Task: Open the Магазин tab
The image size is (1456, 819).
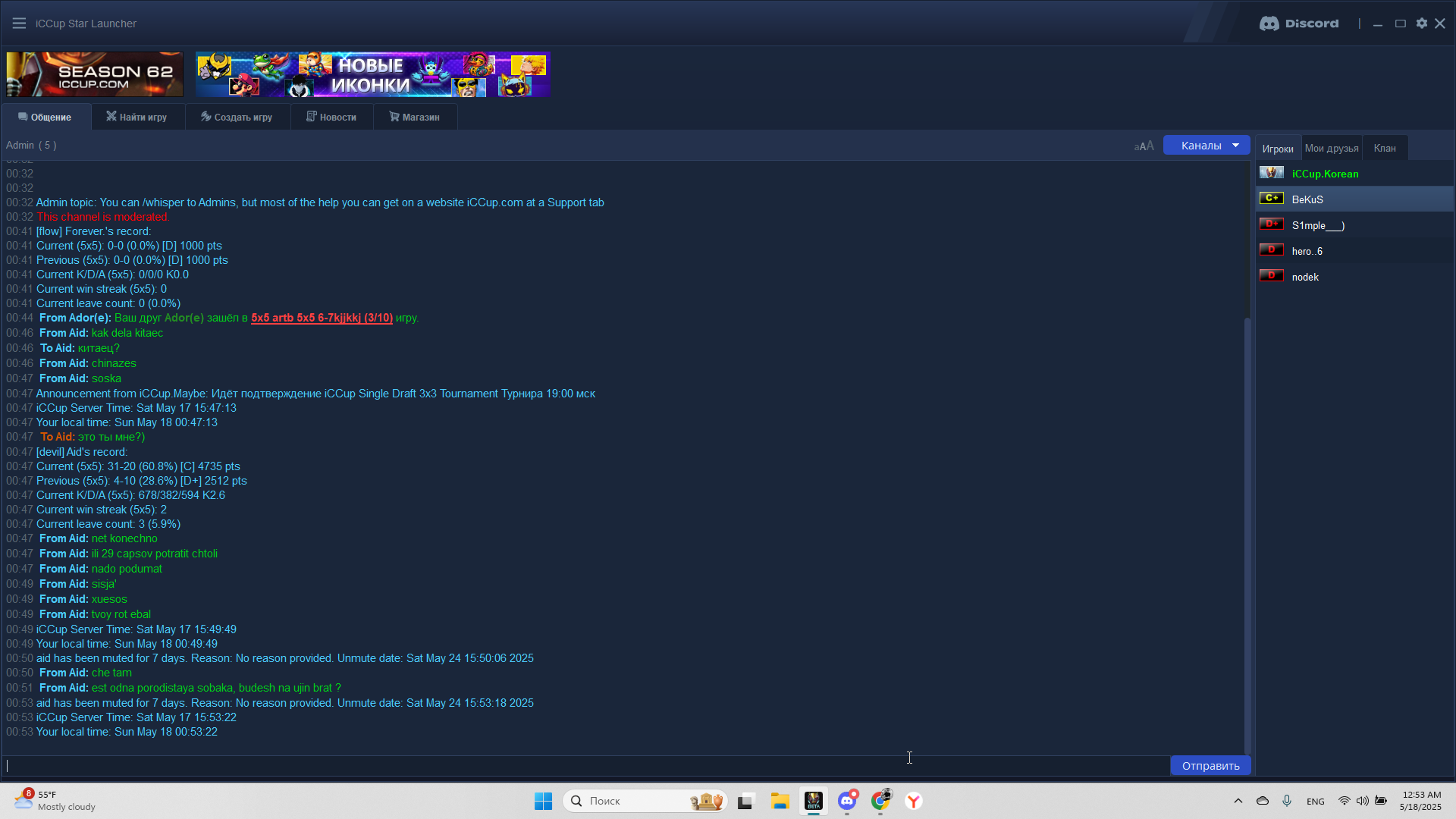Action: pyautogui.click(x=415, y=117)
